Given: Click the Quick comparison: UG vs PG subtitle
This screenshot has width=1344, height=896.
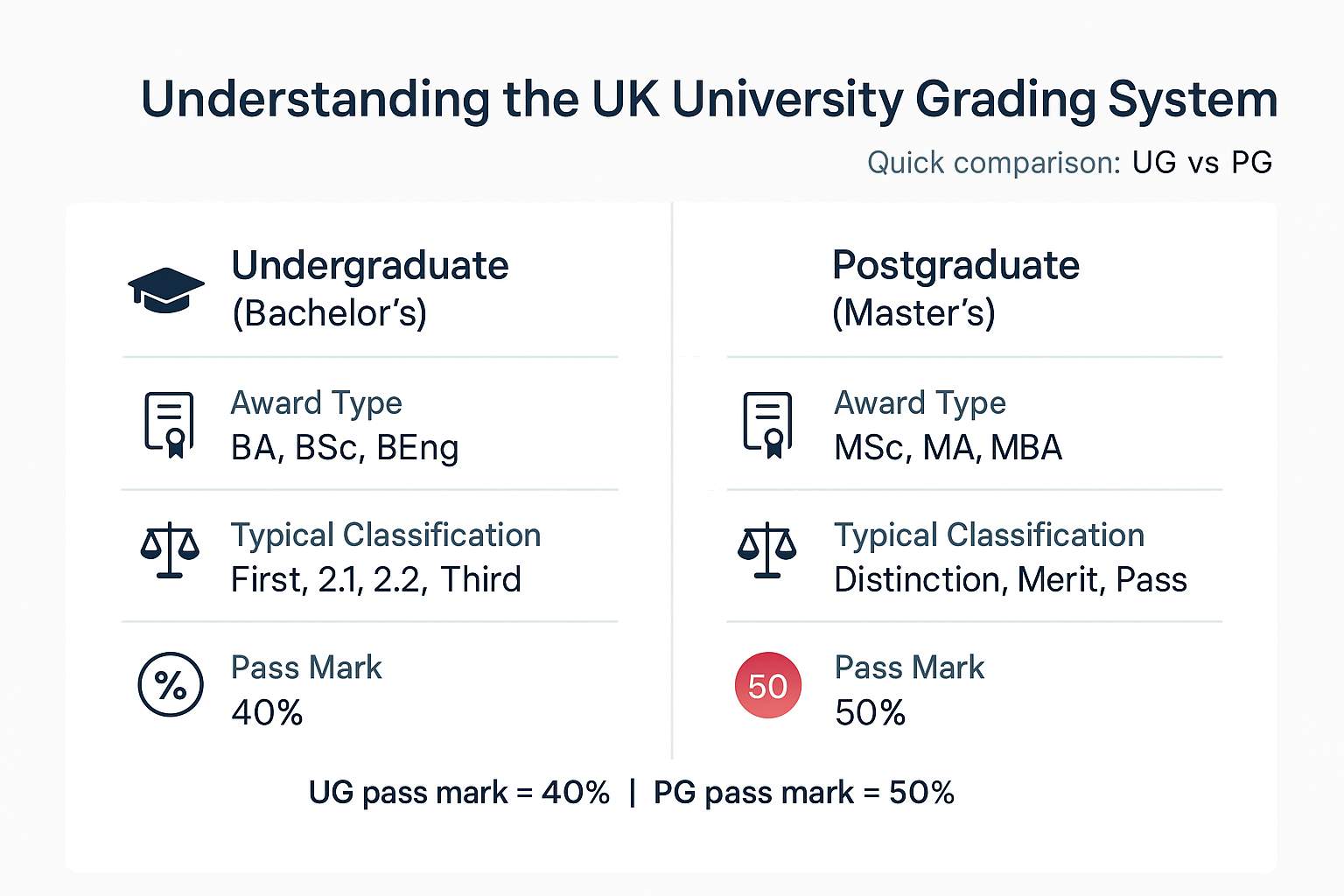Looking at the screenshot, I should [x=1069, y=163].
